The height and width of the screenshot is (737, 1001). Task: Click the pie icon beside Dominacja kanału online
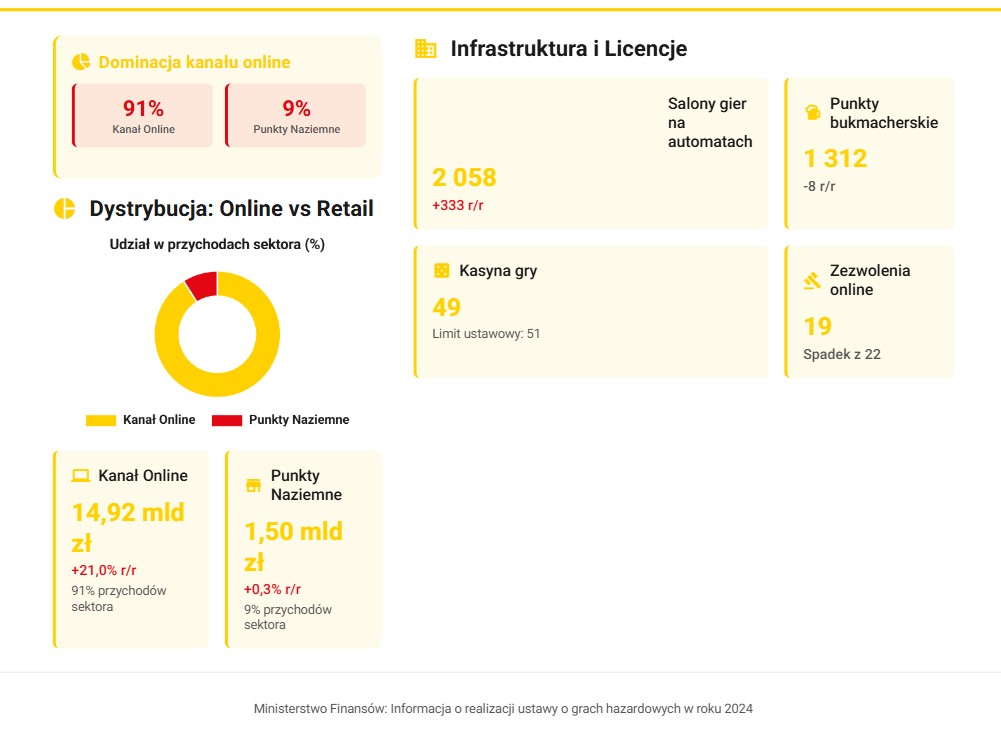point(82,62)
